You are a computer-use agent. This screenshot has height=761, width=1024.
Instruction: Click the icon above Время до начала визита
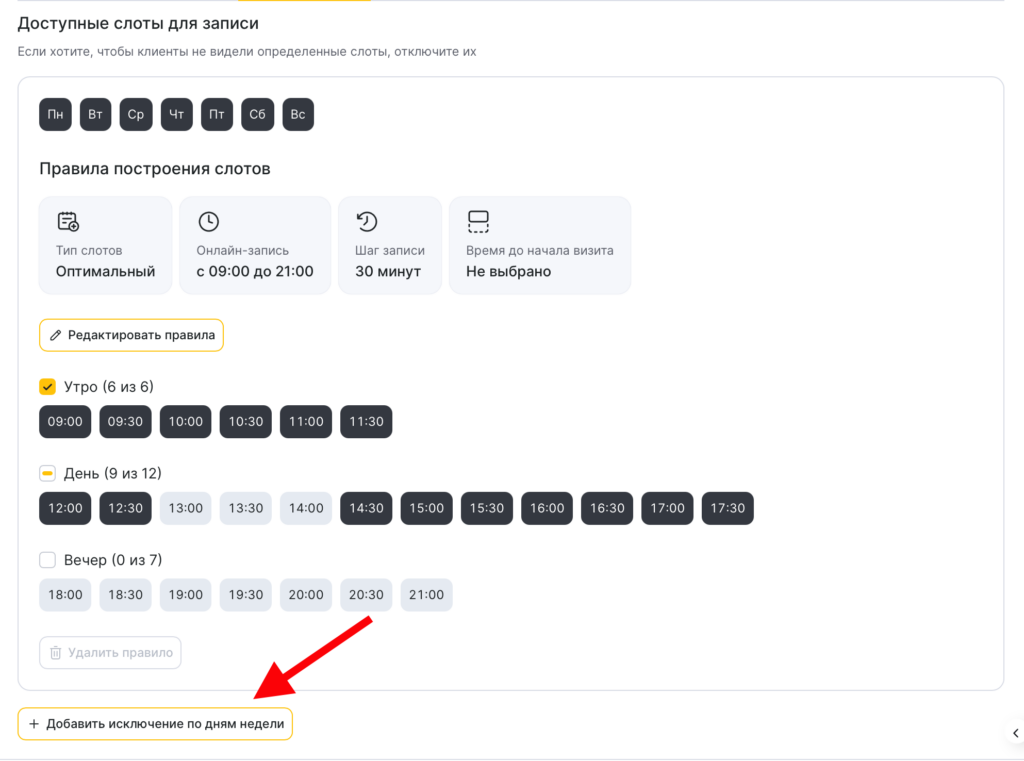click(x=478, y=222)
